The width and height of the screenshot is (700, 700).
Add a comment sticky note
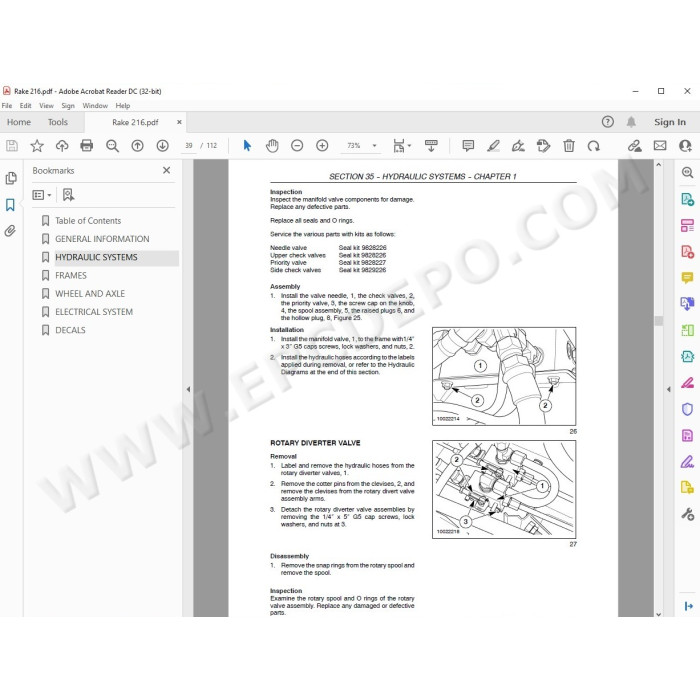click(468, 146)
